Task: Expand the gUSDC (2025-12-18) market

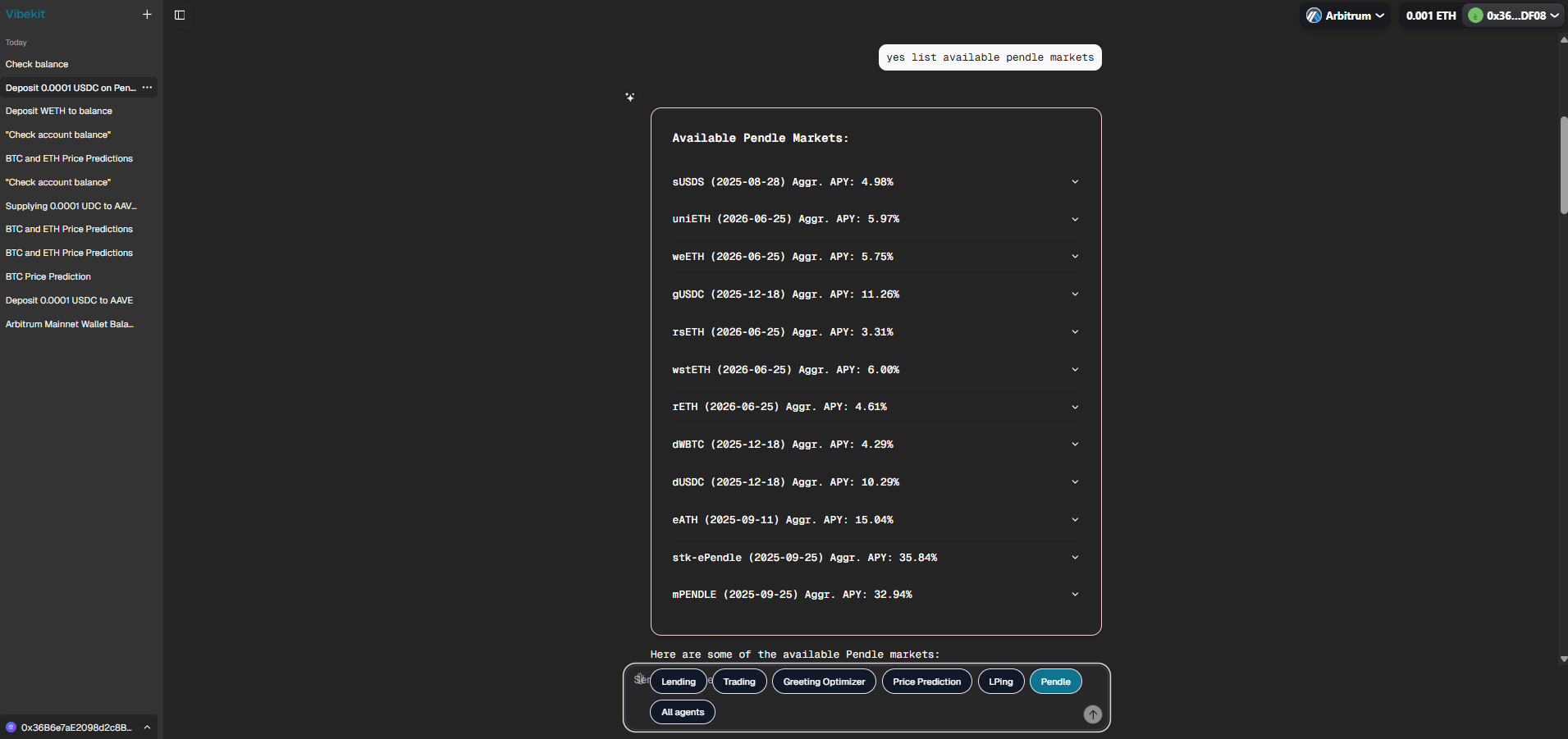Action: click(875, 294)
